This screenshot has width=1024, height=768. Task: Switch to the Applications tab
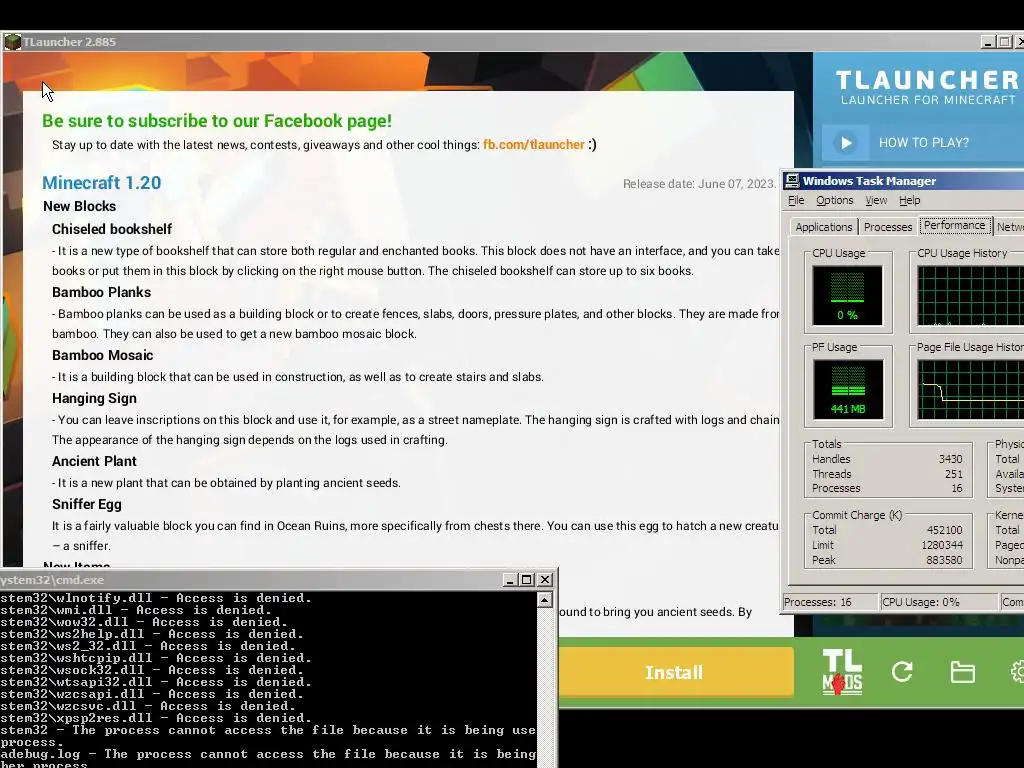(x=824, y=227)
